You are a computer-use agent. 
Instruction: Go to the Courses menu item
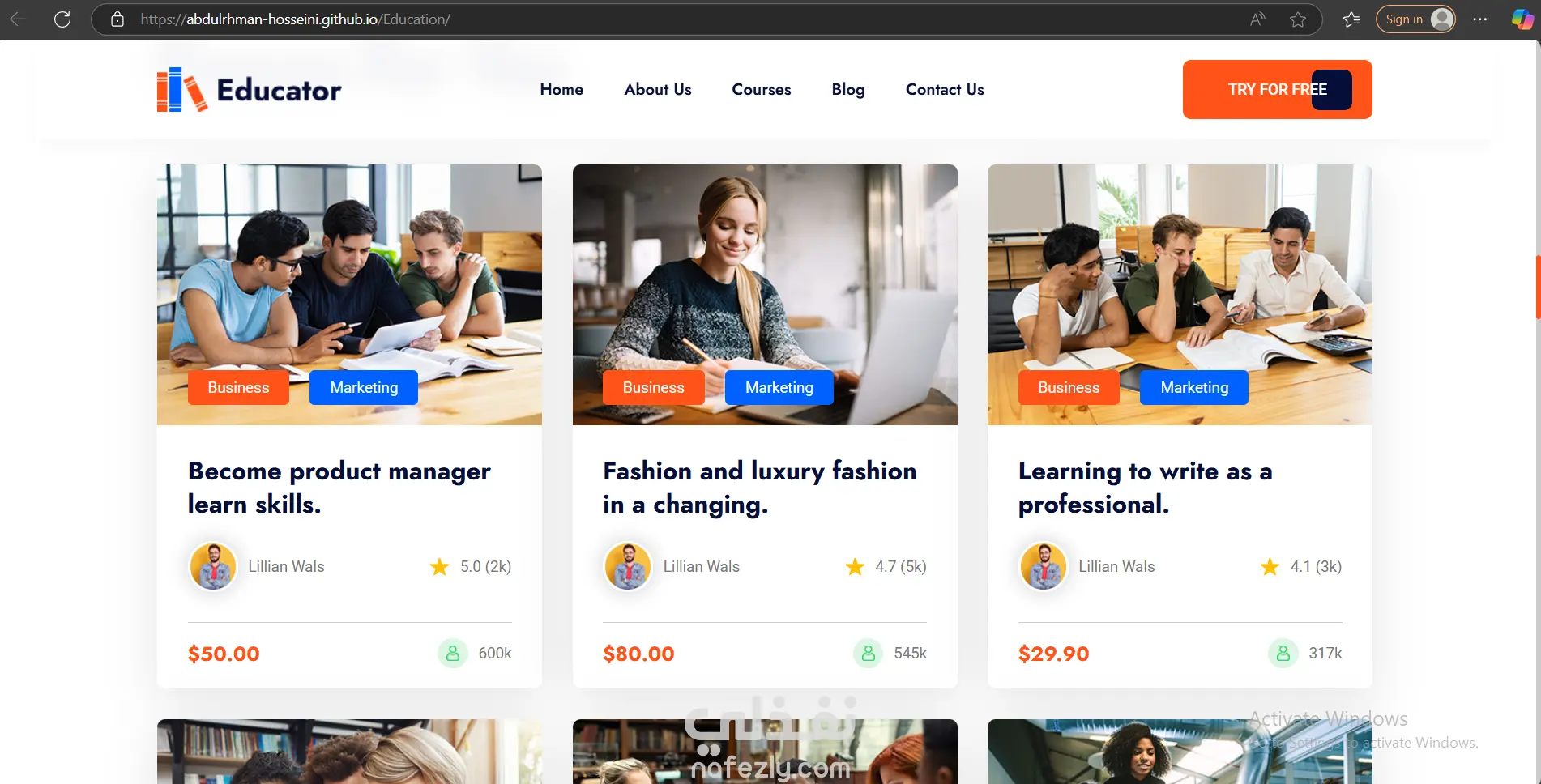(762, 89)
